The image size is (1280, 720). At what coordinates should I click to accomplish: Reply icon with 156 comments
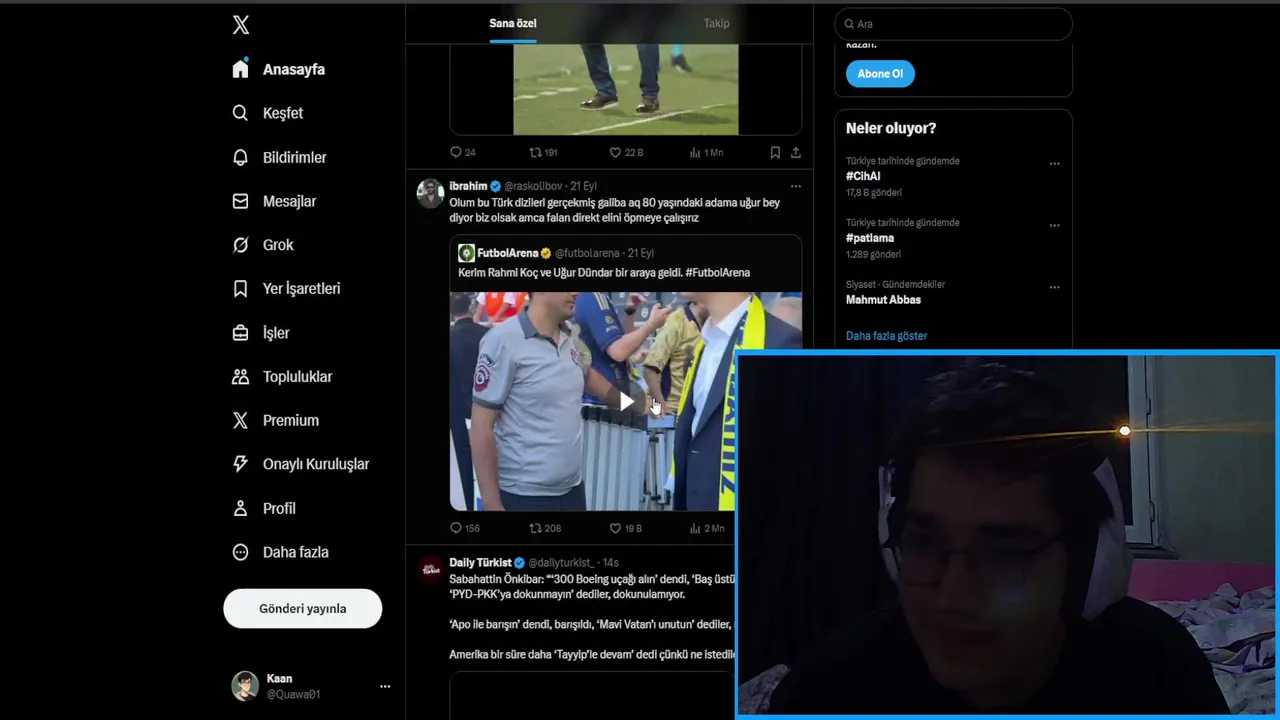pos(456,528)
